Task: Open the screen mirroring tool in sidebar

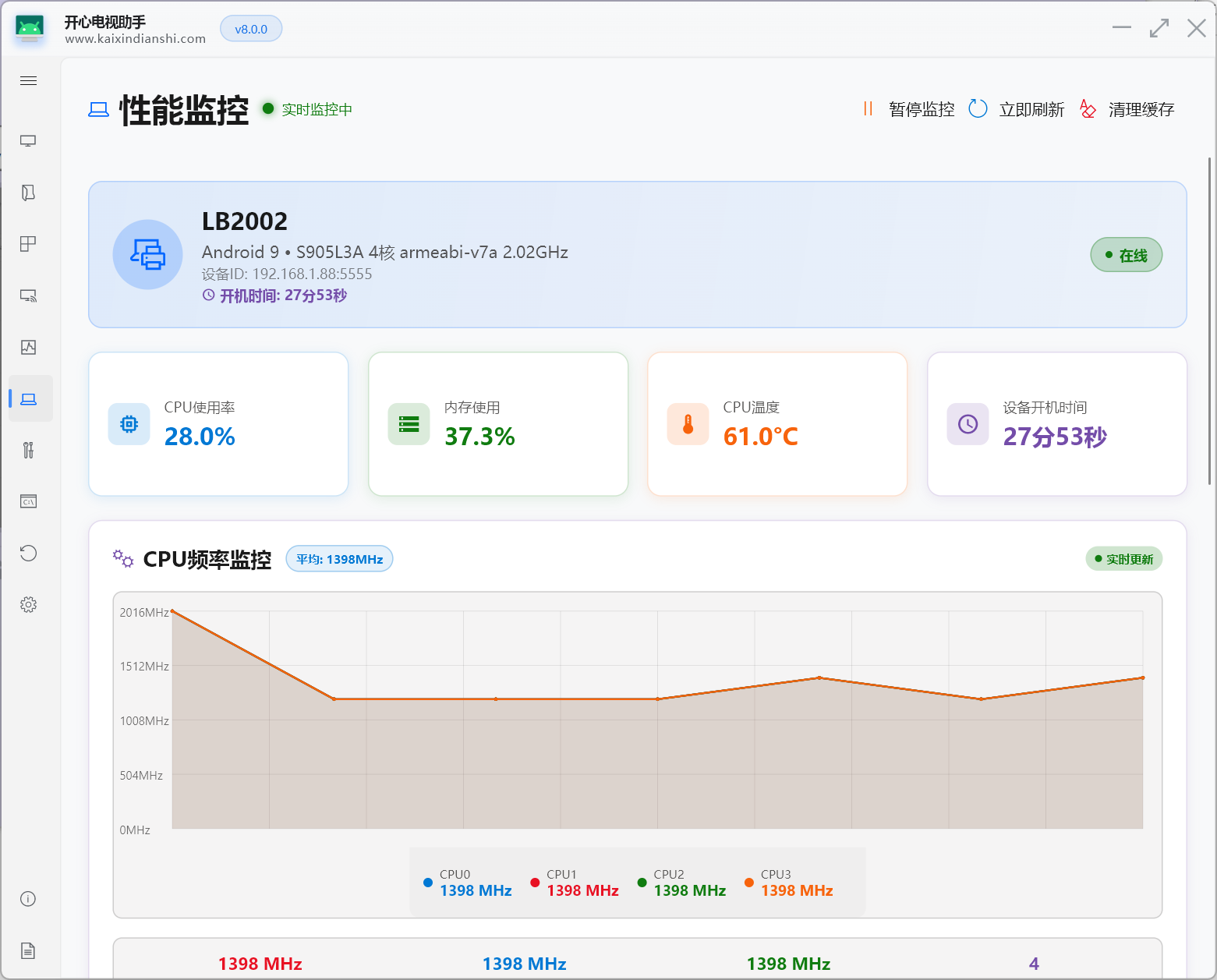Action: [29, 295]
